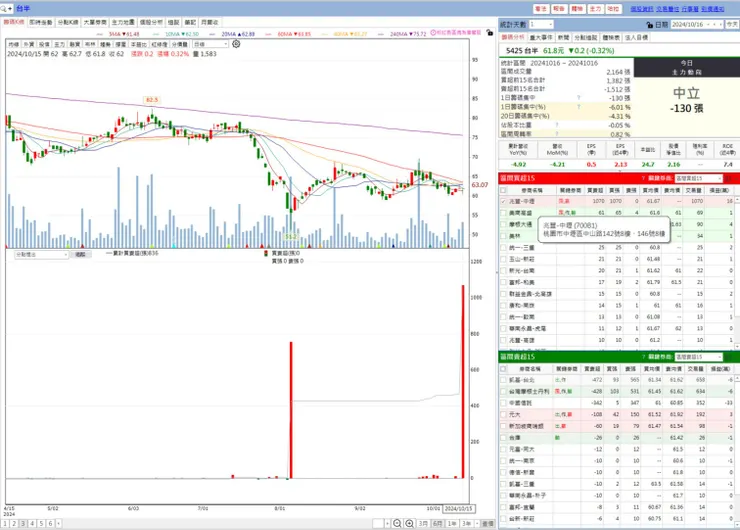Open the 行事曆 link
This screenshot has height=530, width=740.
click(x=690, y=9)
